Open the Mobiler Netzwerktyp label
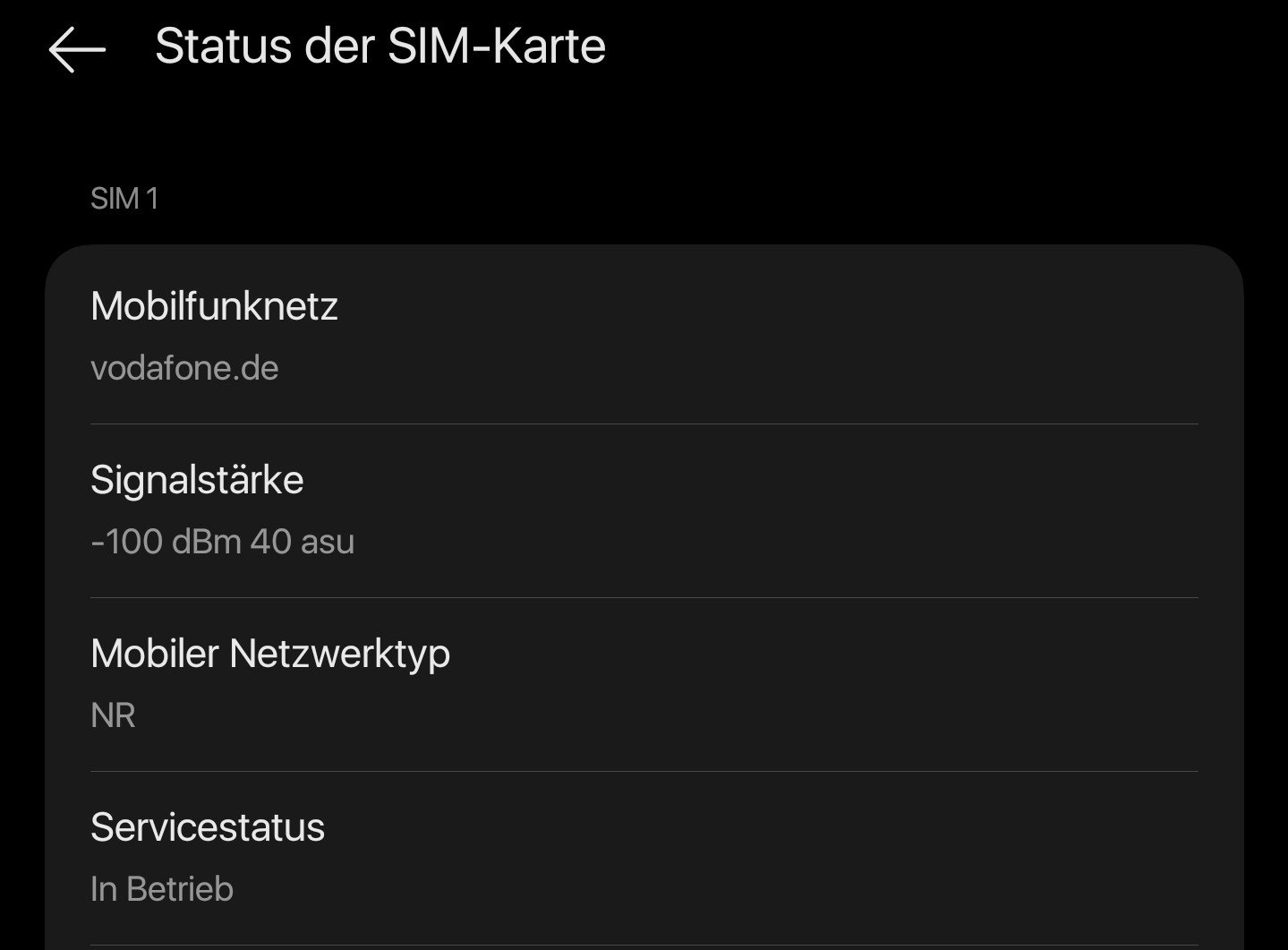Image resolution: width=1288 pixels, height=950 pixels. coord(269,654)
